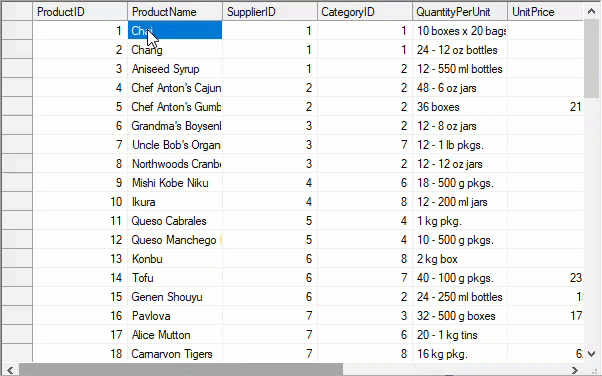Viewport: 602px width, 376px height.
Task: Click the QuantityPerUnit column header
Action: coord(460,12)
